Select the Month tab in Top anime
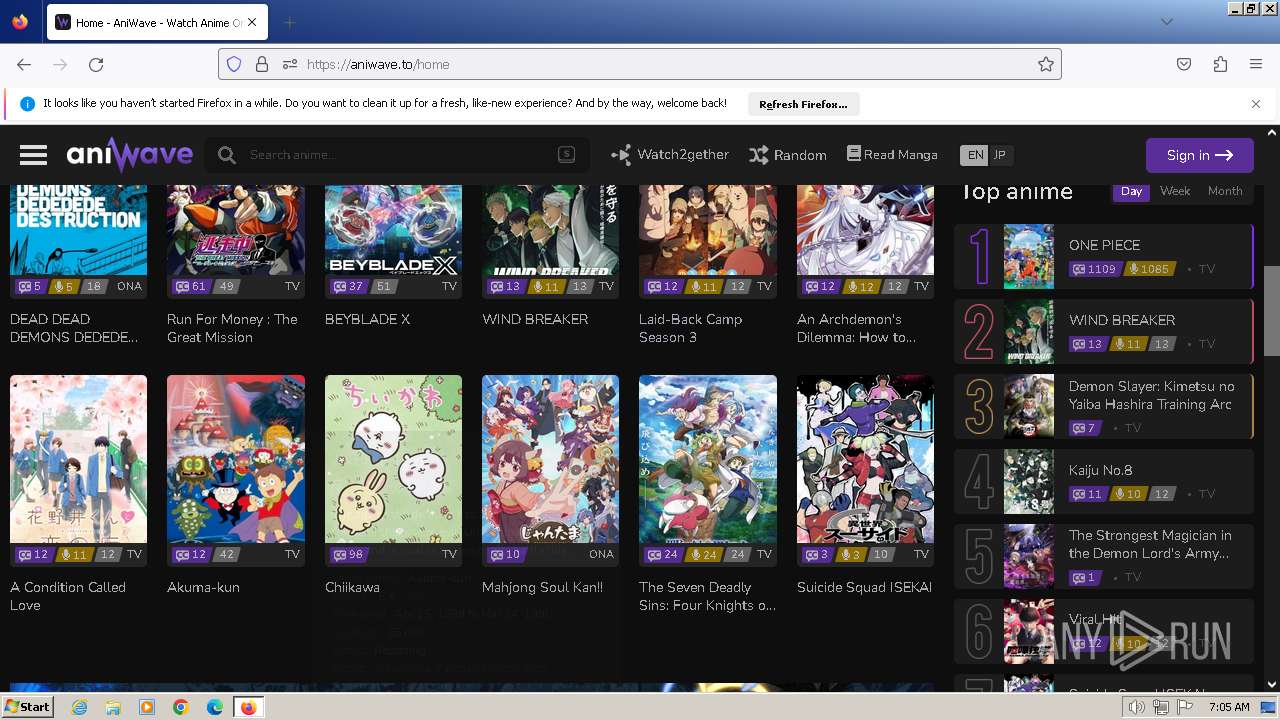The width and height of the screenshot is (1280, 720). point(1225,191)
